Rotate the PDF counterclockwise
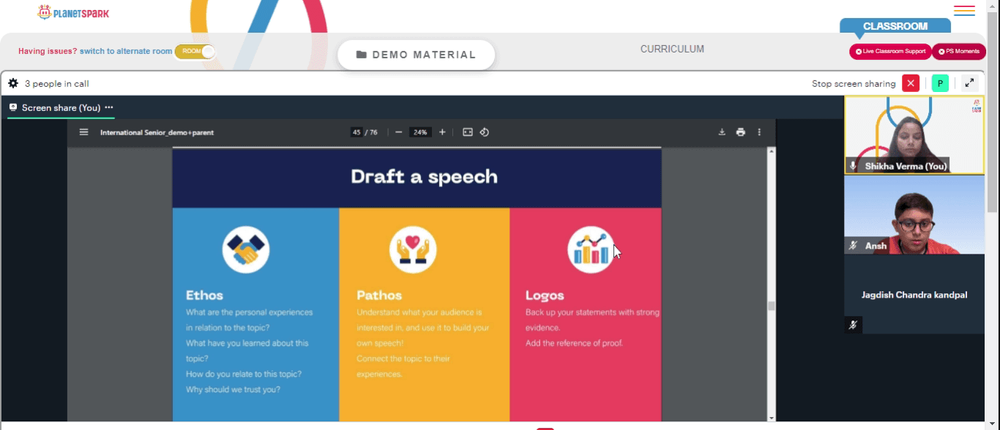1000x430 pixels. click(x=484, y=132)
